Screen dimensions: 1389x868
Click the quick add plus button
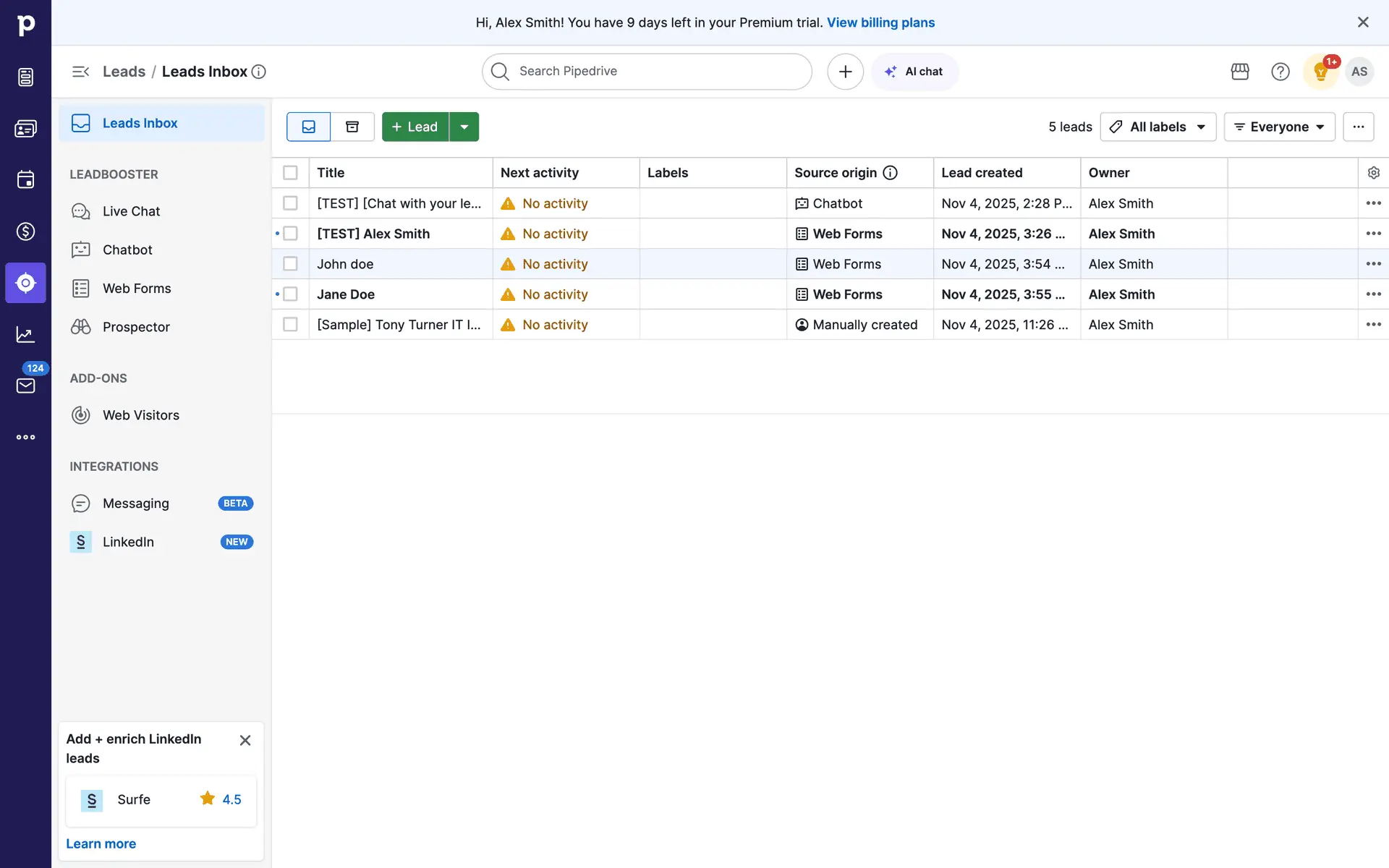coord(845,72)
